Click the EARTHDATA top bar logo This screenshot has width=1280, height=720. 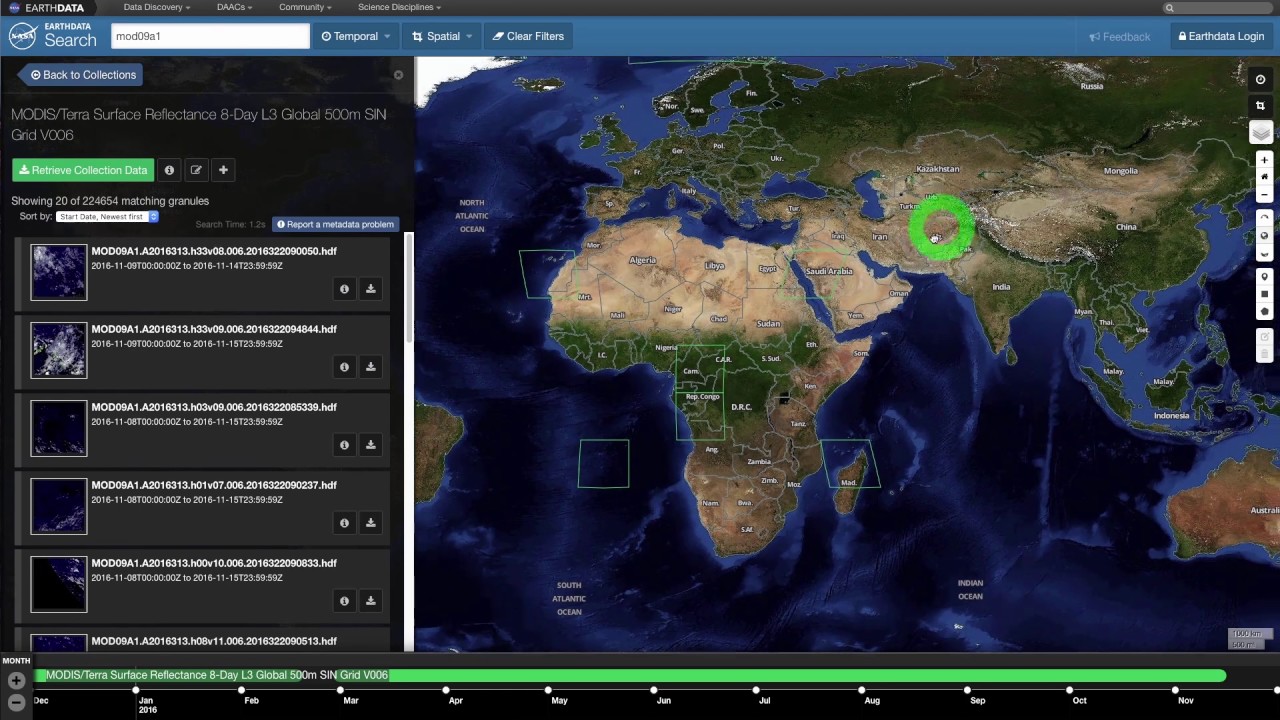(x=47, y=8)
